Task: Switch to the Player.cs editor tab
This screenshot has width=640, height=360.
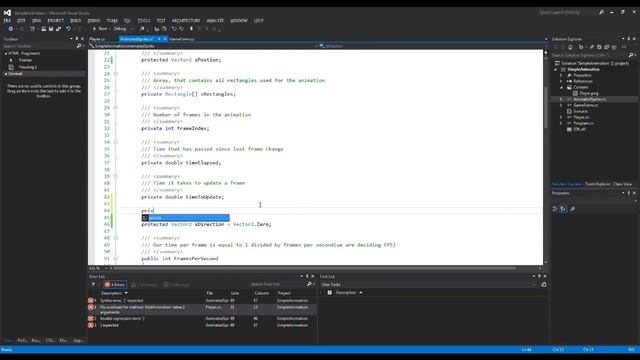Action: point(97,39)
